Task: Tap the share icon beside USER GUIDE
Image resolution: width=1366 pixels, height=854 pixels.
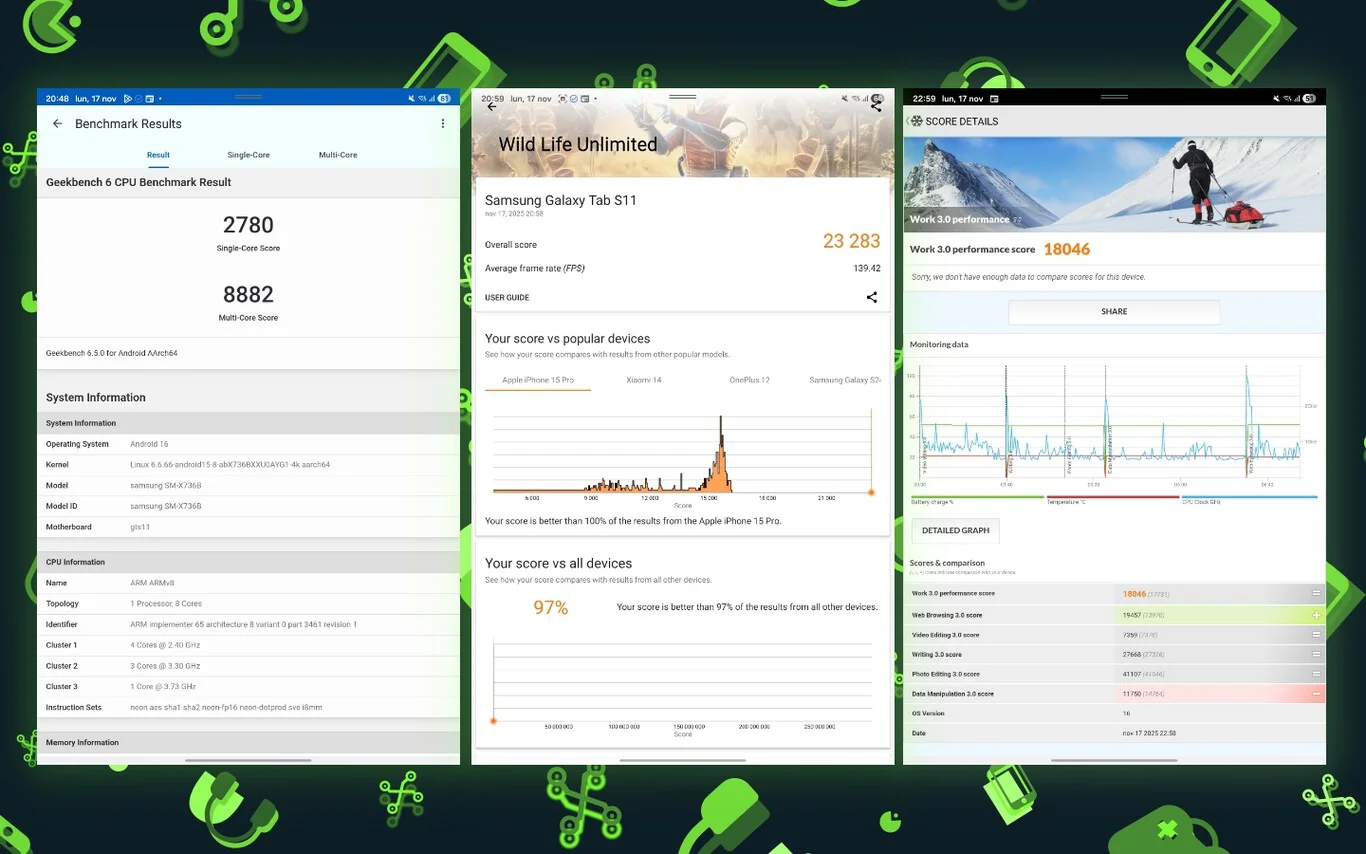Action: pos(872,297)
